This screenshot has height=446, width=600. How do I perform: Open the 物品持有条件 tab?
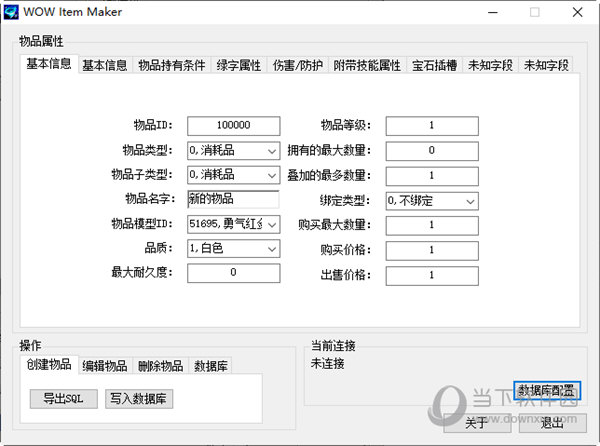point(172,65)
